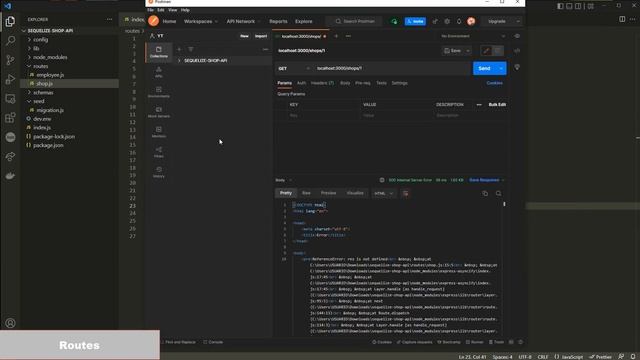Open GET method dropdown
Viewport: 640px width, 360px height.
tap(294, 69)
